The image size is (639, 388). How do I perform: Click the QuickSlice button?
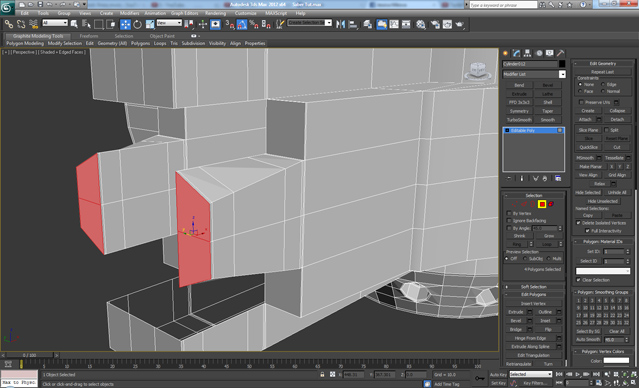point(588,147)
